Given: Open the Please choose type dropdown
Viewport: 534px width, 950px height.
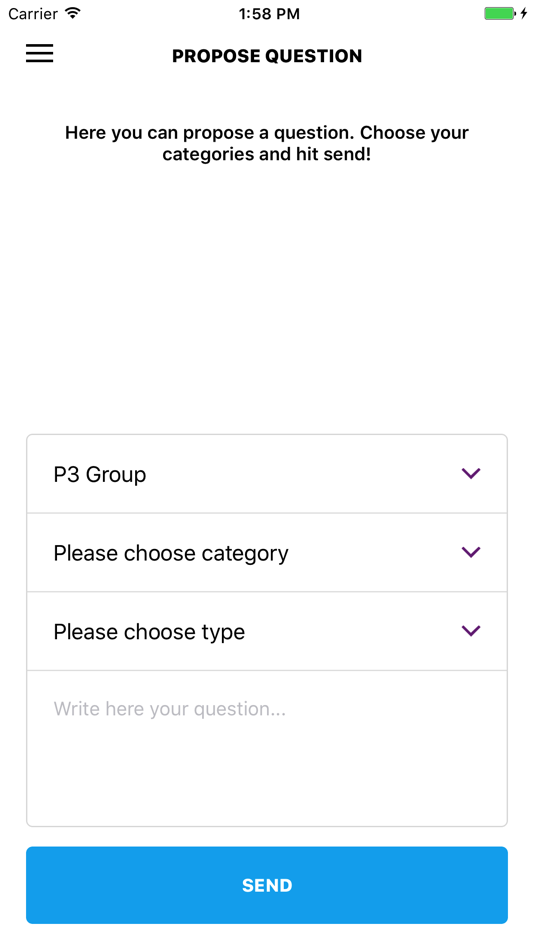Looking at the screenshot, I should (x=267, y=631).
